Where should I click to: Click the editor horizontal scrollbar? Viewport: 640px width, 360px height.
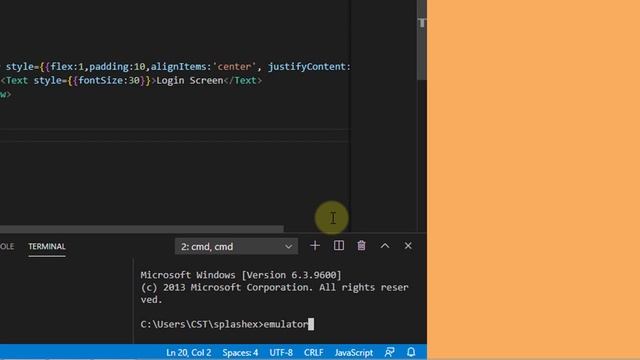tap(142, 229)
